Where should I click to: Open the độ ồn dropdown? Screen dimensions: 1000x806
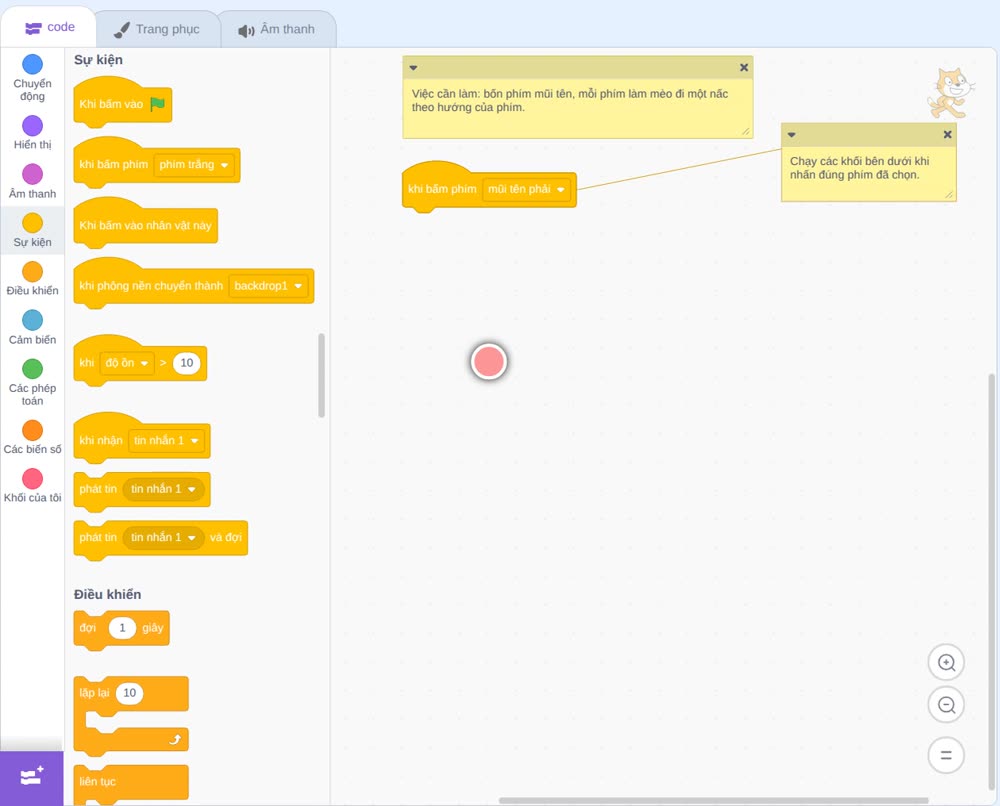[126, 363]
